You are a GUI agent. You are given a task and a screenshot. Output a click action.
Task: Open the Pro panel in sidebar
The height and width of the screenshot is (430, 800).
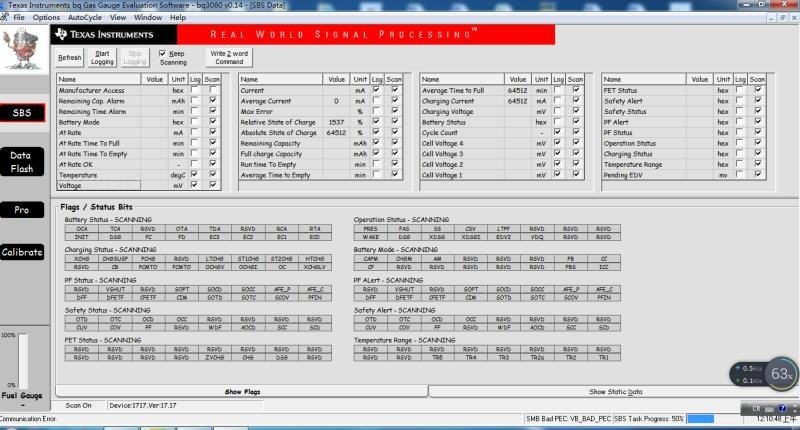(x=21, y=210)
